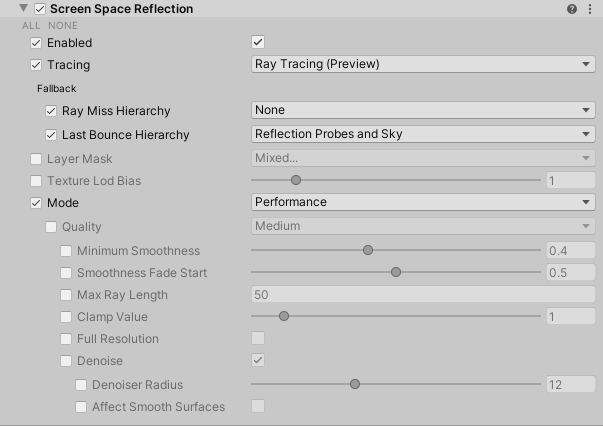603x426 pixels.
Task: Open the Tracing mode dropdown
Action: click(422, 64)
